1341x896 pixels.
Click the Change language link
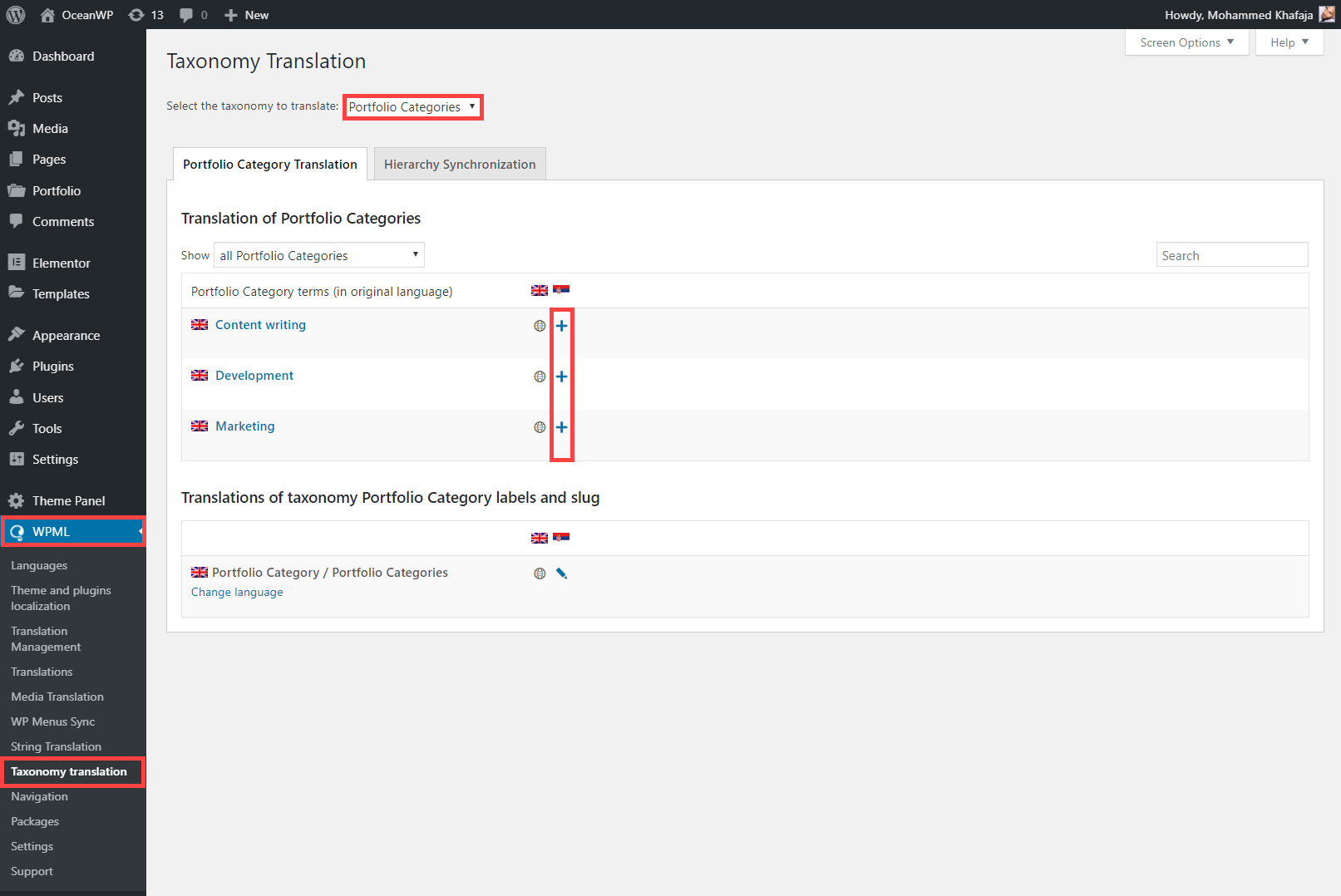pyautogui.click(x=237, y=593)
